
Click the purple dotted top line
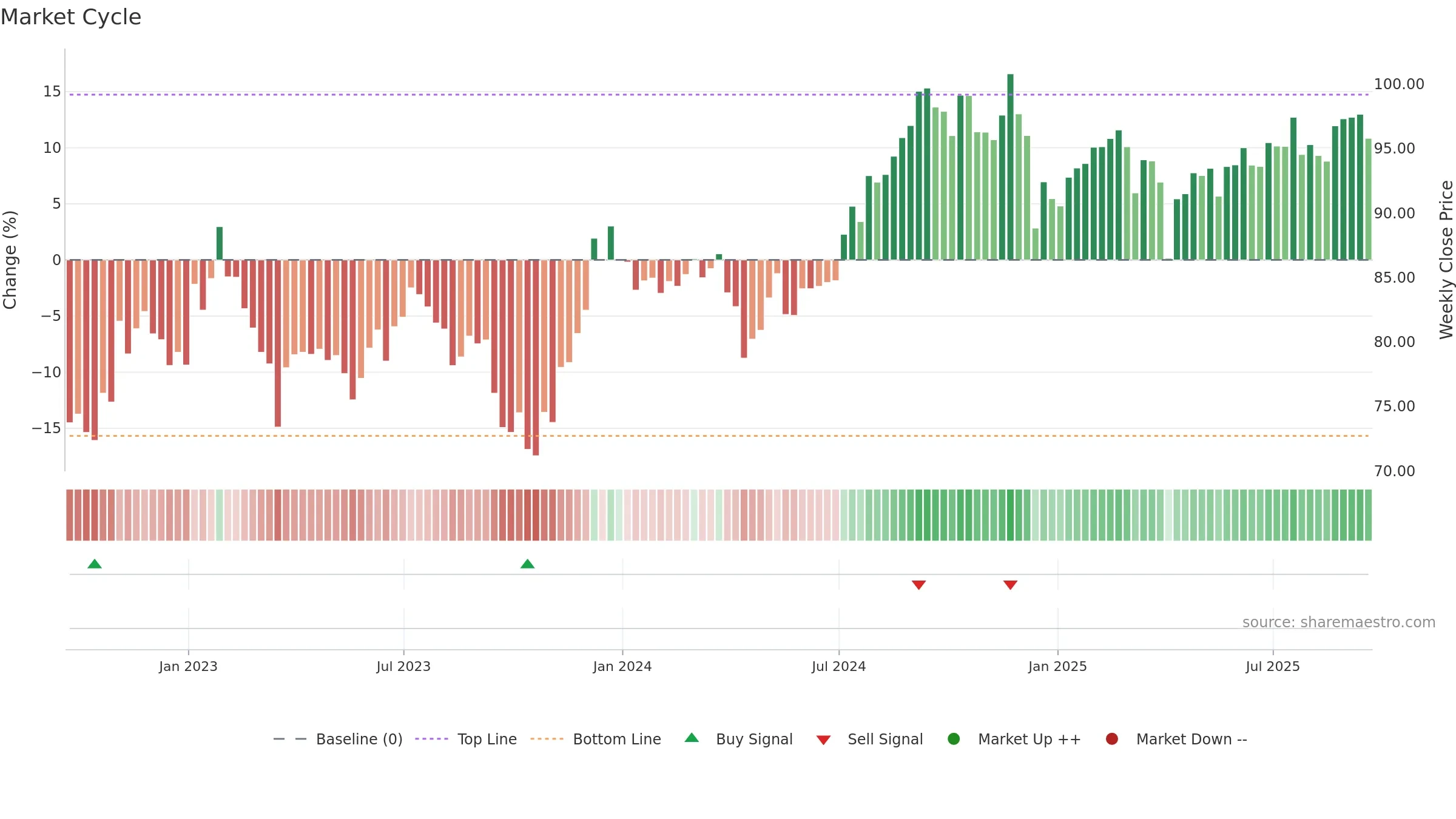[x=719, y=95]
